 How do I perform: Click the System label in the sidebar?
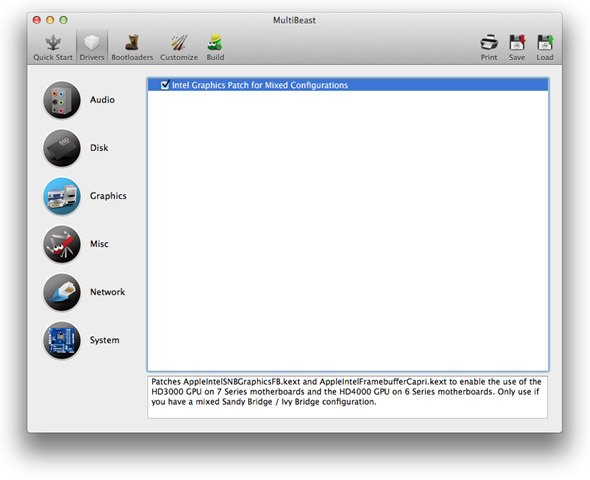tap(105, 340)
